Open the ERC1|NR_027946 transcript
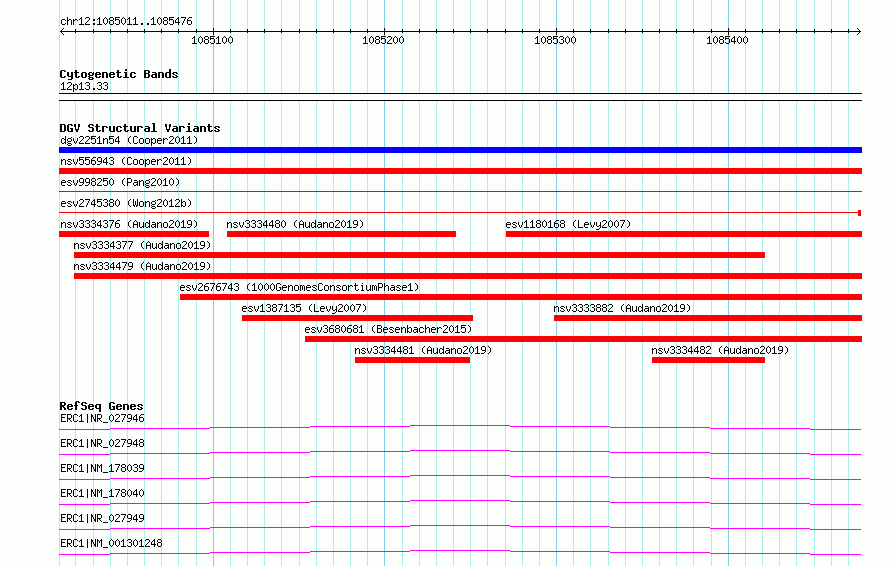Screen dimensions: 890x566 [102, 418]
